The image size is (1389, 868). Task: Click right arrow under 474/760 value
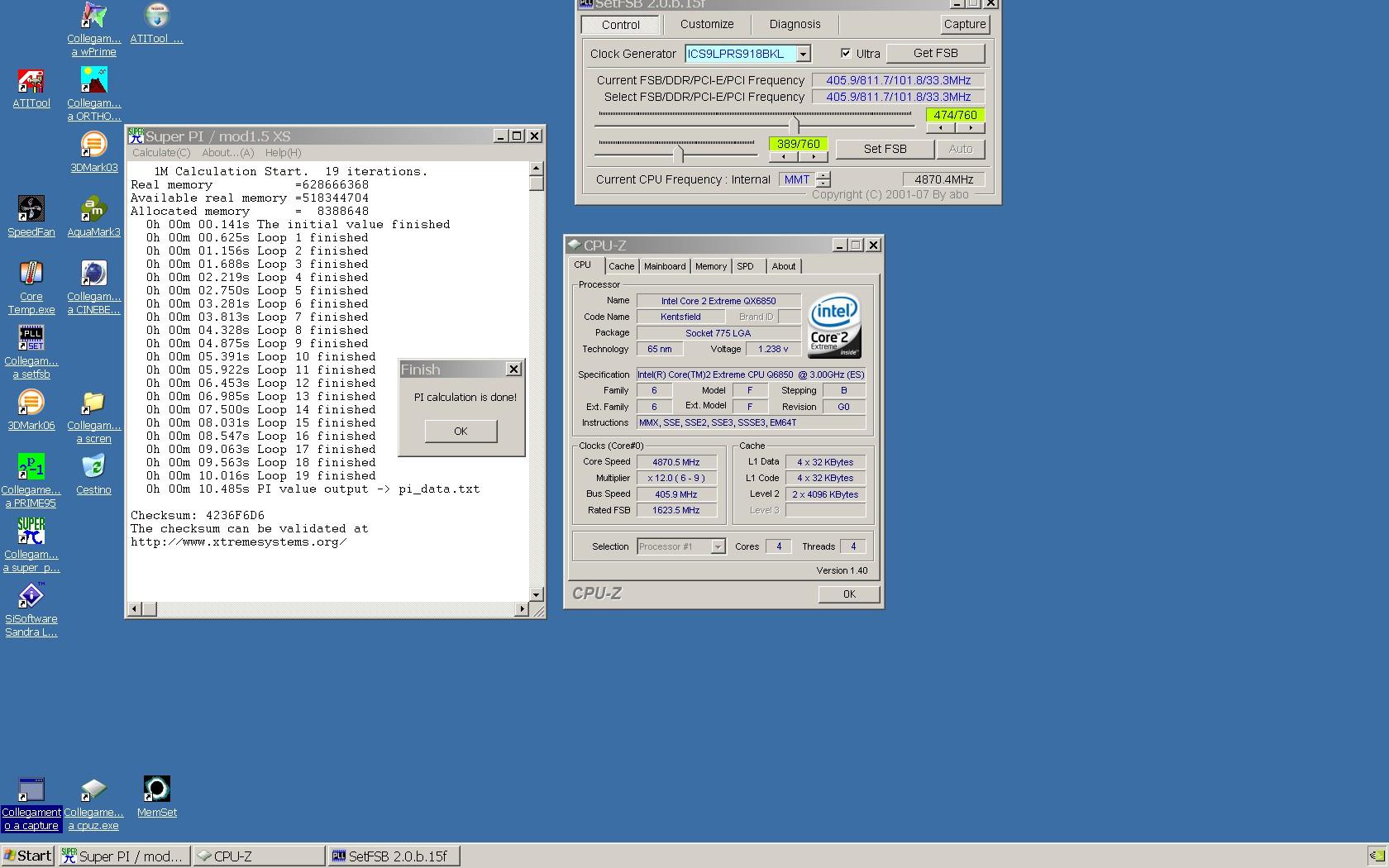tap(971, 128)
